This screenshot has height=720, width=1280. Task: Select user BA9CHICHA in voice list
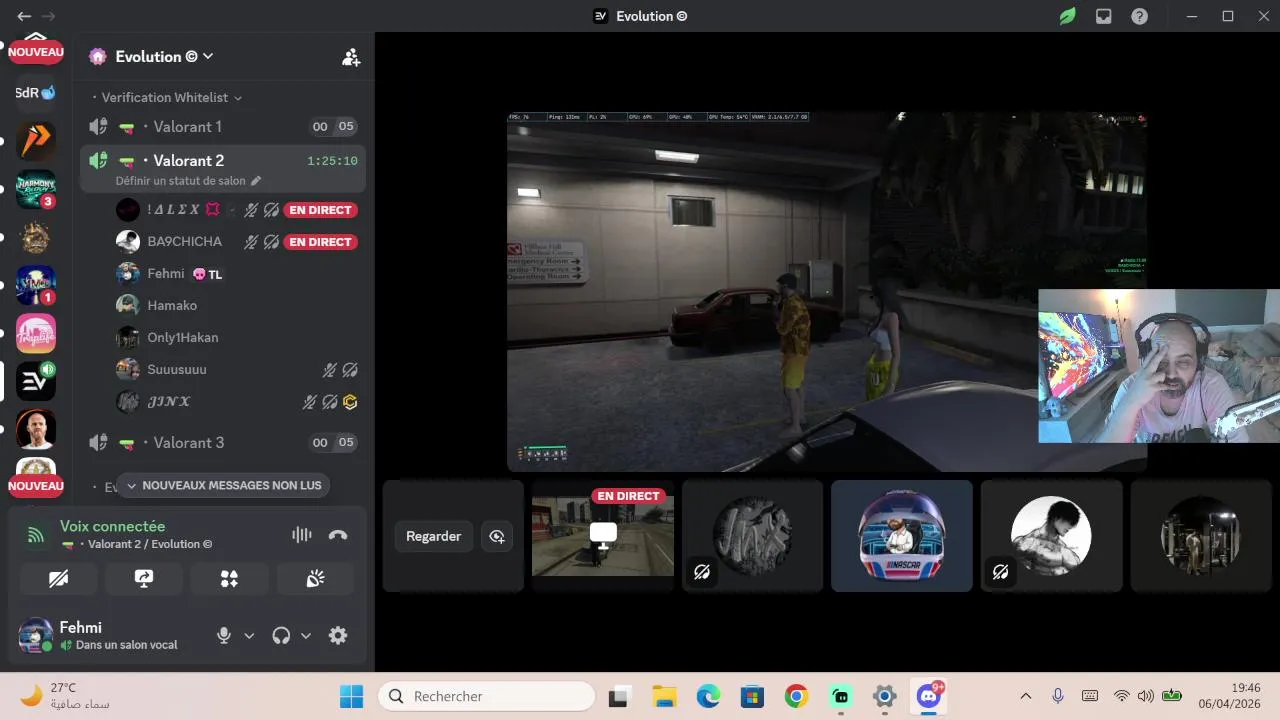pyautogui.click(x=237, y=242)
